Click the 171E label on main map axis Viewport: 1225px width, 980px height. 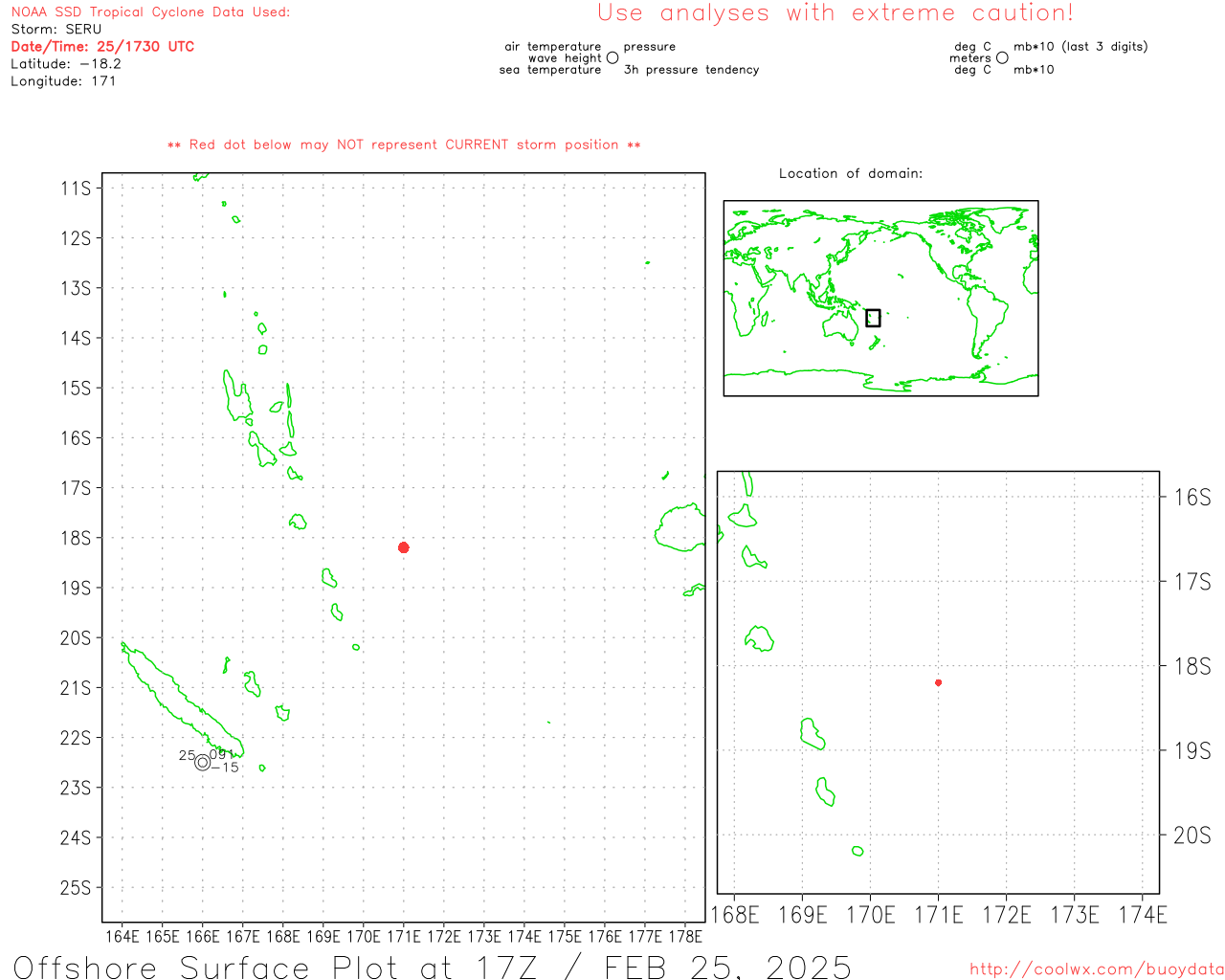[x=403, y=936]
